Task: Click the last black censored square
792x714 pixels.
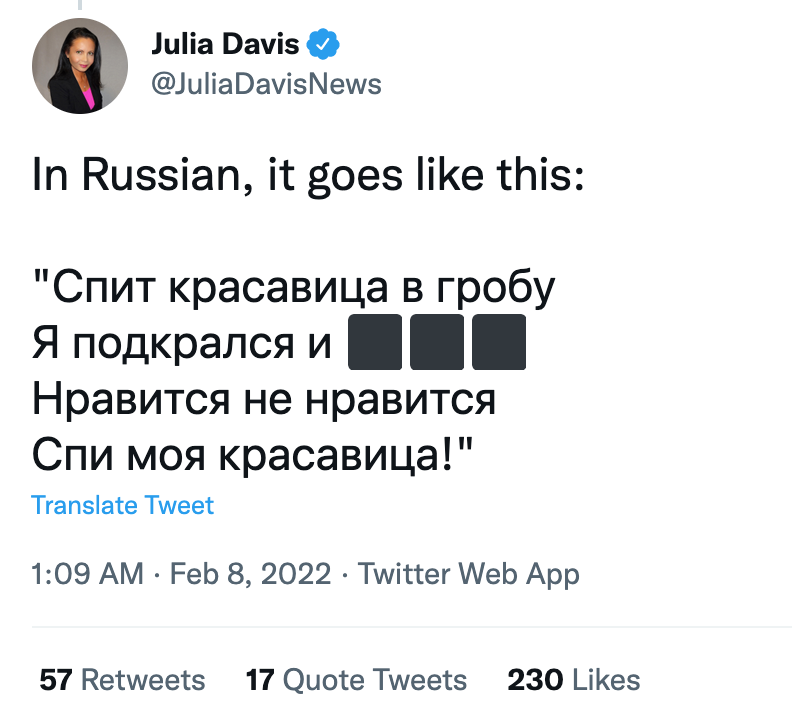Action: (x=498, y=343)
